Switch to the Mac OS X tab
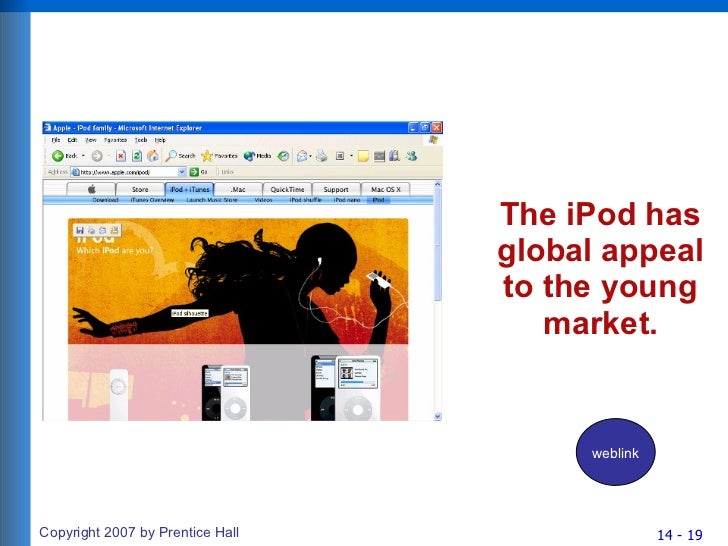The height and width of the screenshot is (546, 728). point(386,189)
